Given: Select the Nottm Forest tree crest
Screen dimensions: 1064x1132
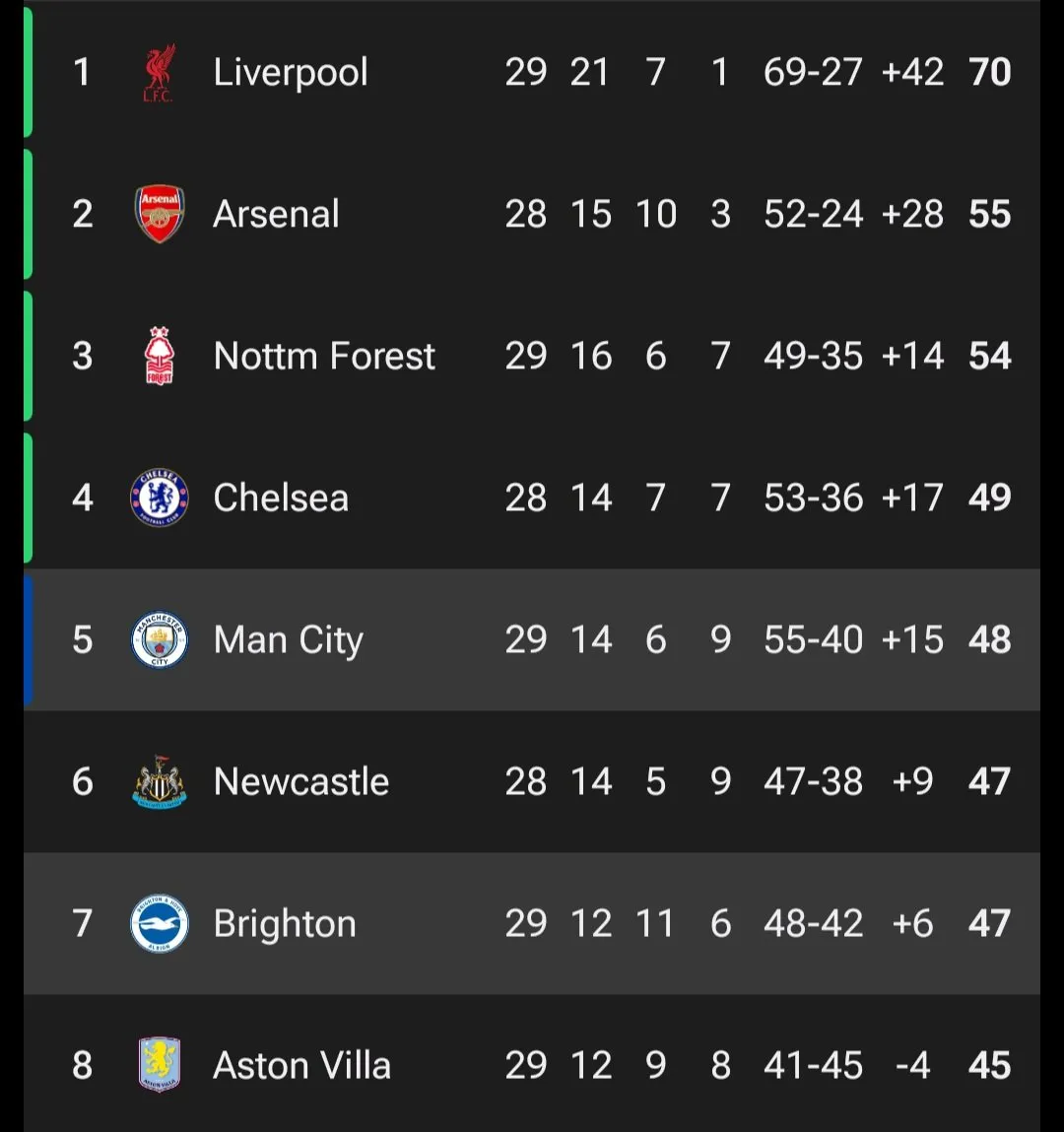Looking at the screenshot, I should tap(160, 356).
